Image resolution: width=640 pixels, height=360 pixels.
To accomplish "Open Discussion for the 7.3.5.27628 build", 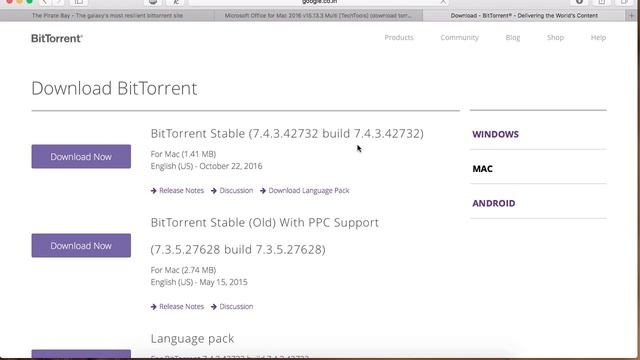I will (x=232, y=307).
